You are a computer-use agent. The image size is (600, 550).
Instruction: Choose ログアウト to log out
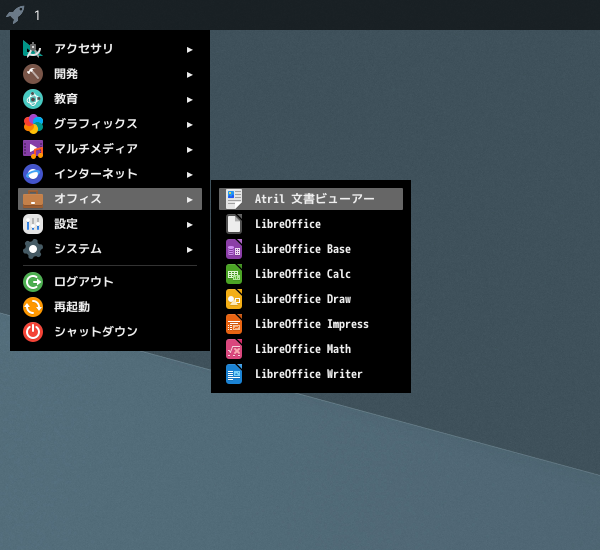110,282
